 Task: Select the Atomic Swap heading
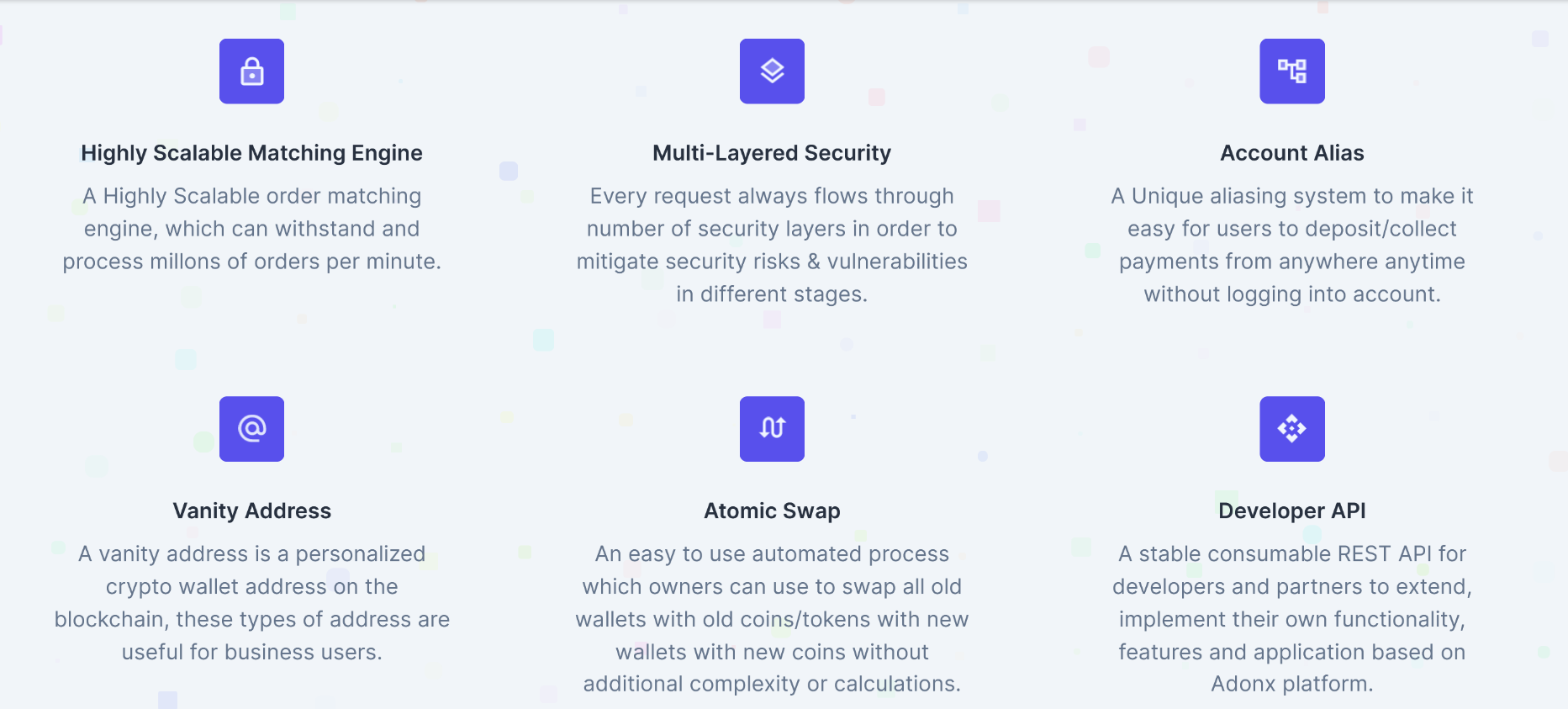point(772,511)
